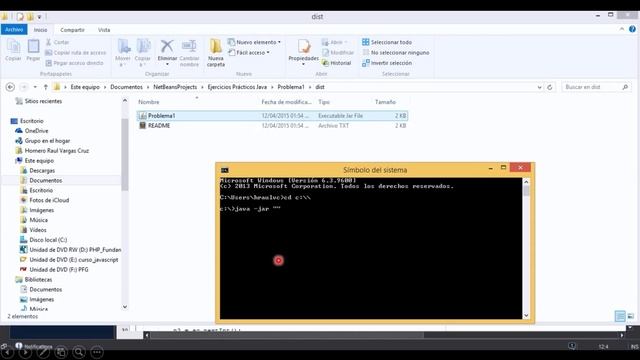Collapse the ribbon with the chevron
The width and height of the screenshot is (640, 360).
pos(622,29)
